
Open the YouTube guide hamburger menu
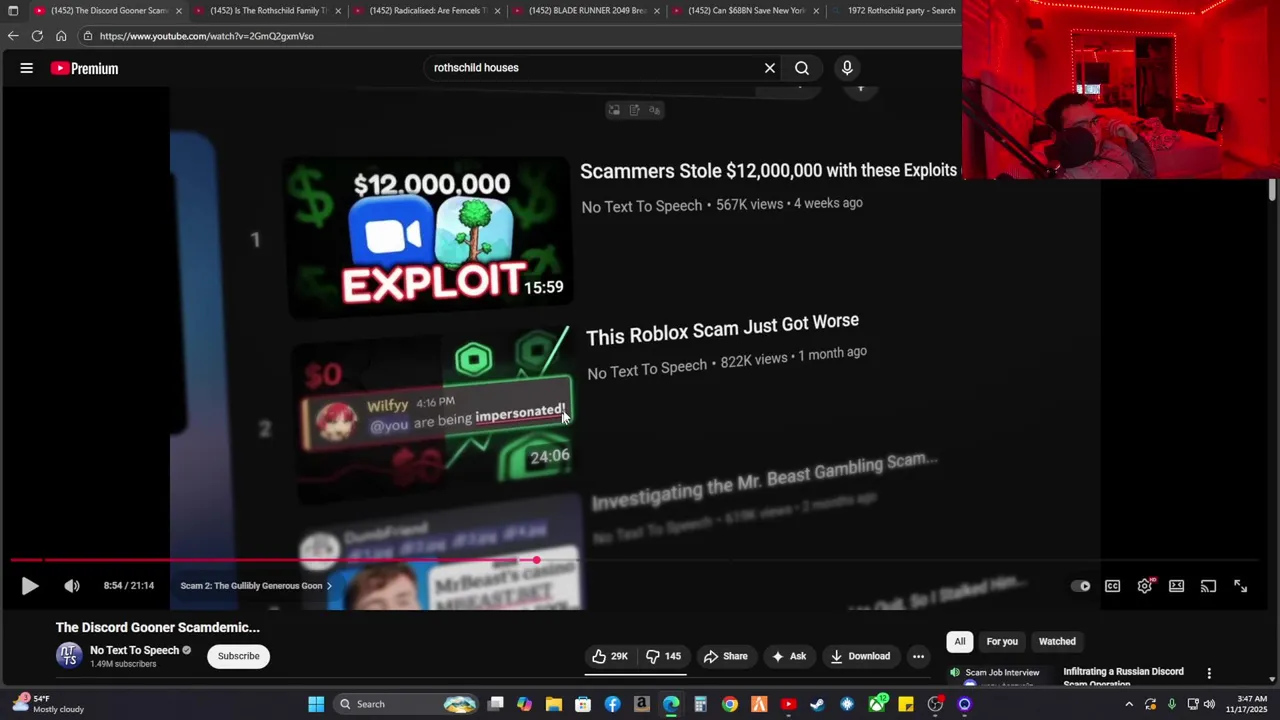click(27, 68)
